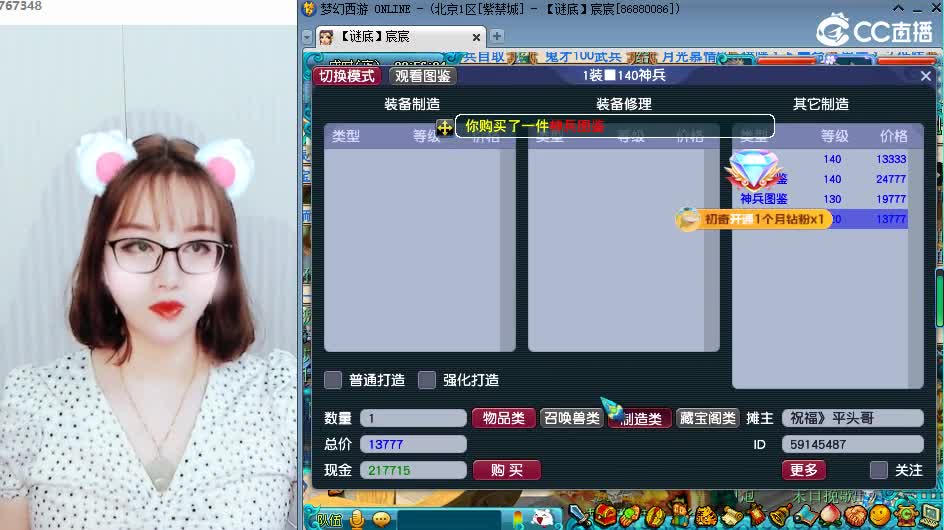944x530 pixels.
Task: Click the 初音开通1个月钻粉 notification banner
Action: 754,219
